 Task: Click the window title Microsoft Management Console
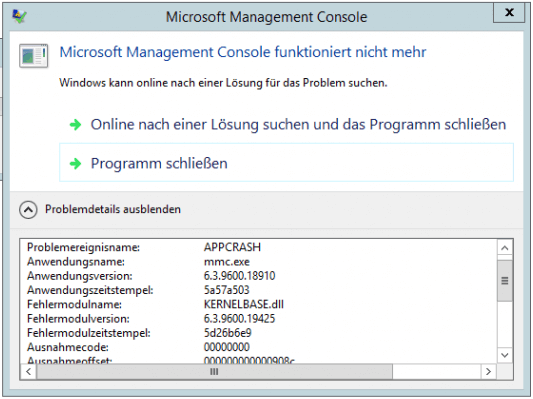point(266,17)
